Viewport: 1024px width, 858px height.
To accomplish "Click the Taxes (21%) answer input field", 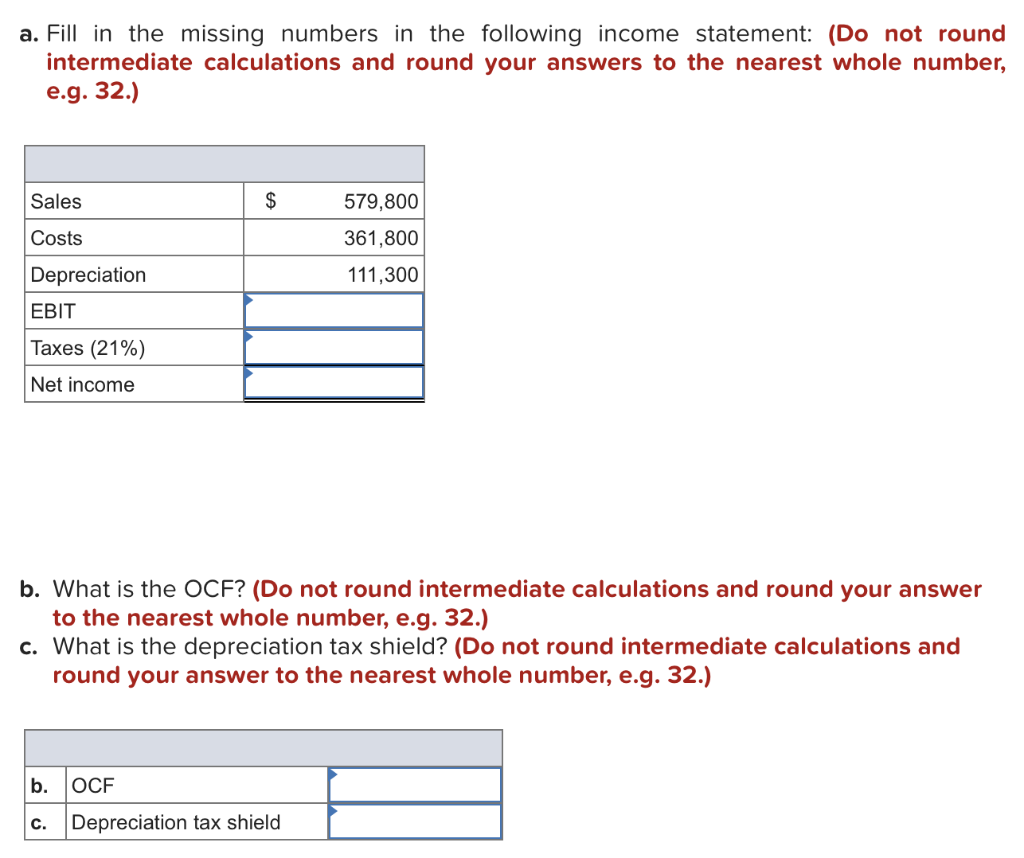I will pos(334,347).
